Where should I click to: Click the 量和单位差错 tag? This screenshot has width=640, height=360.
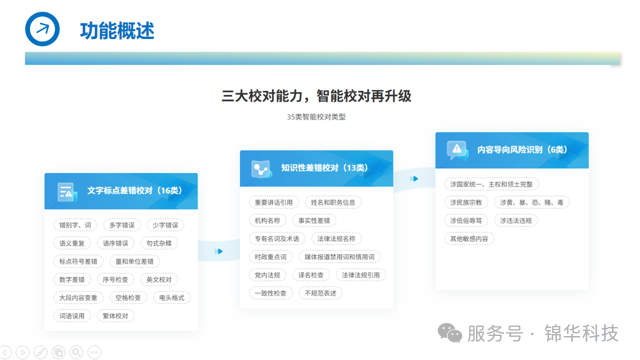(x=135, y=261)
